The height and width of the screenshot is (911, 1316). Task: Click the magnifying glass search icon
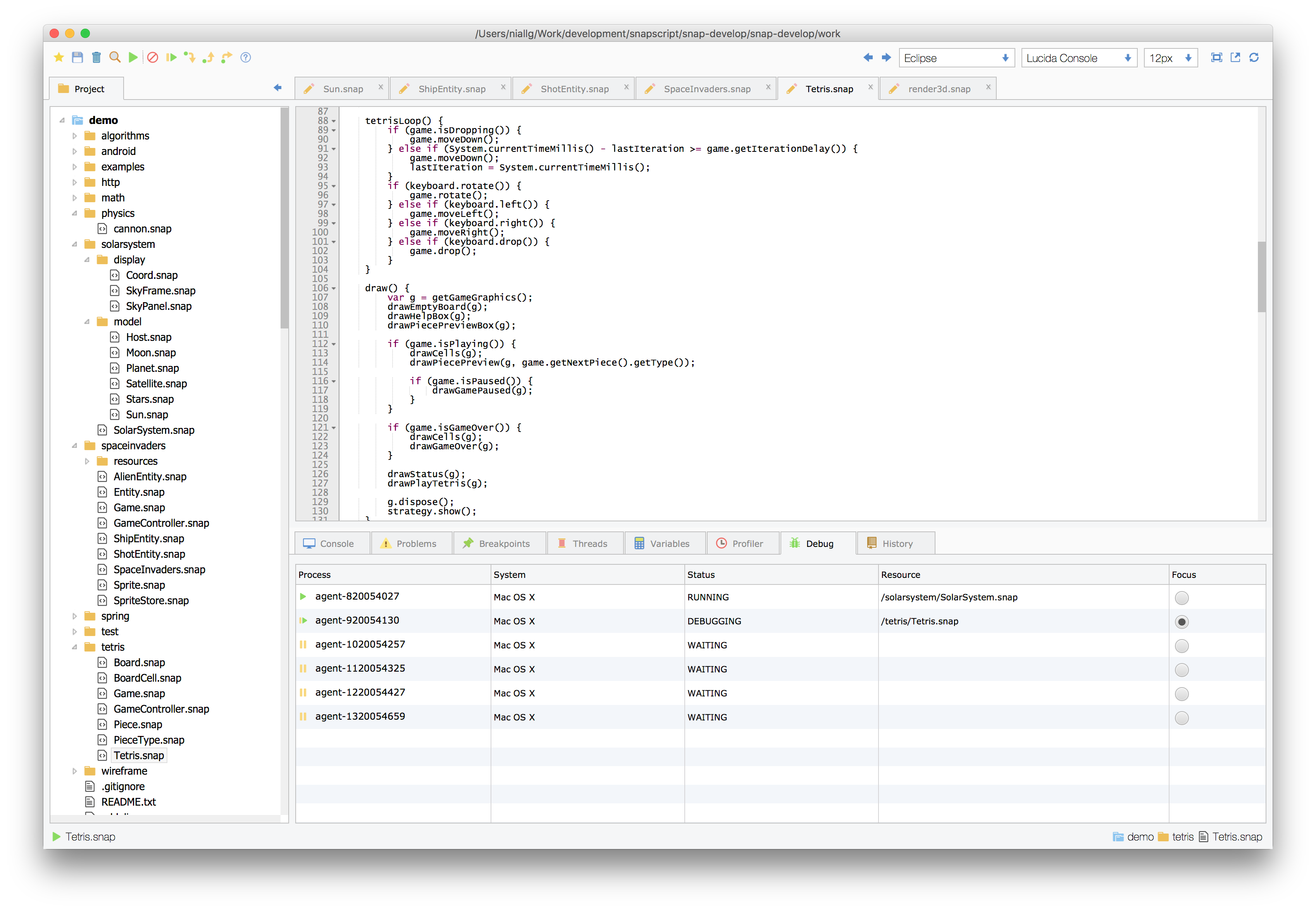115,58
